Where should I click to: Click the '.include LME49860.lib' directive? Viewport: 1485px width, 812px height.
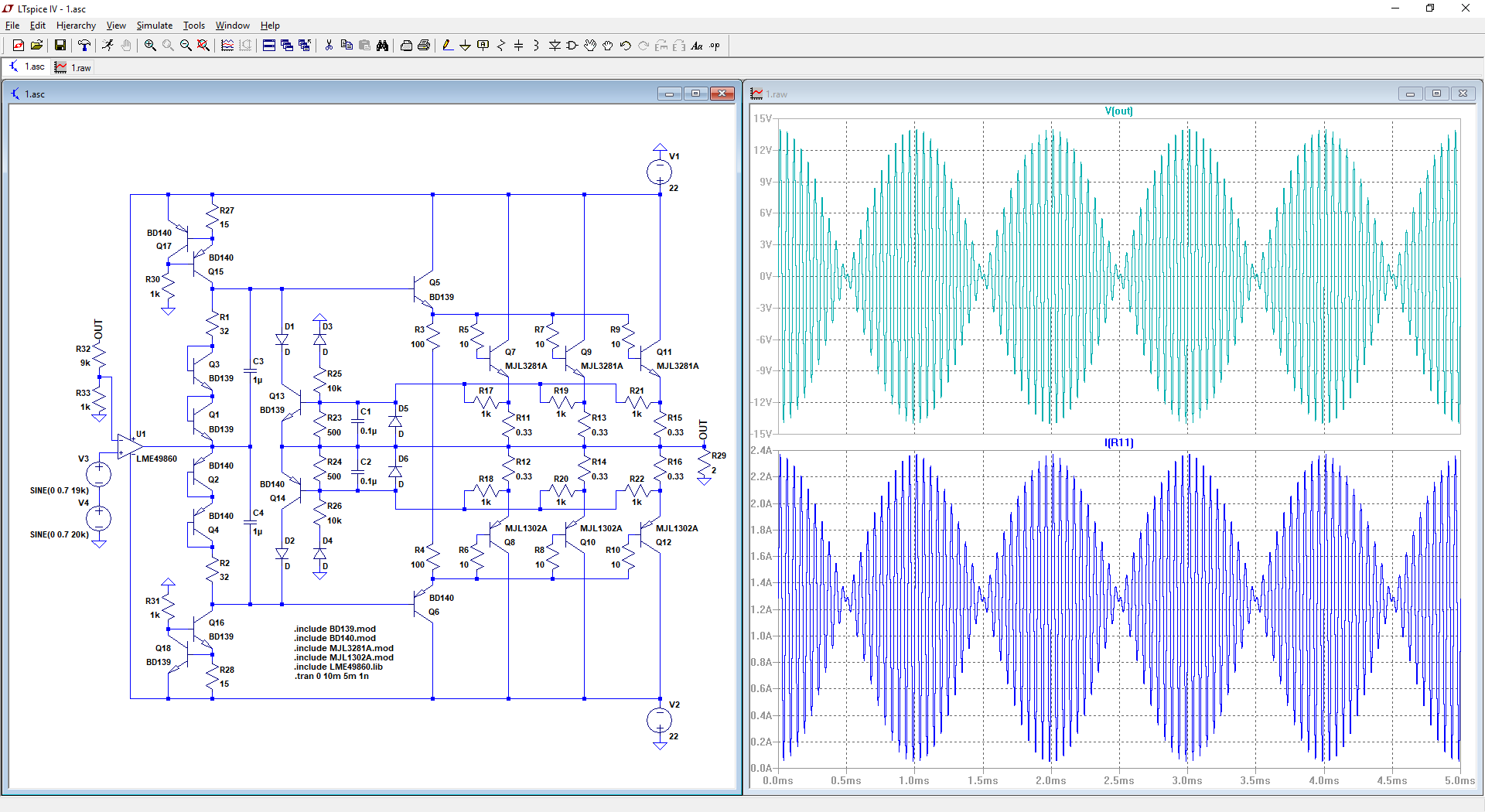339,667
